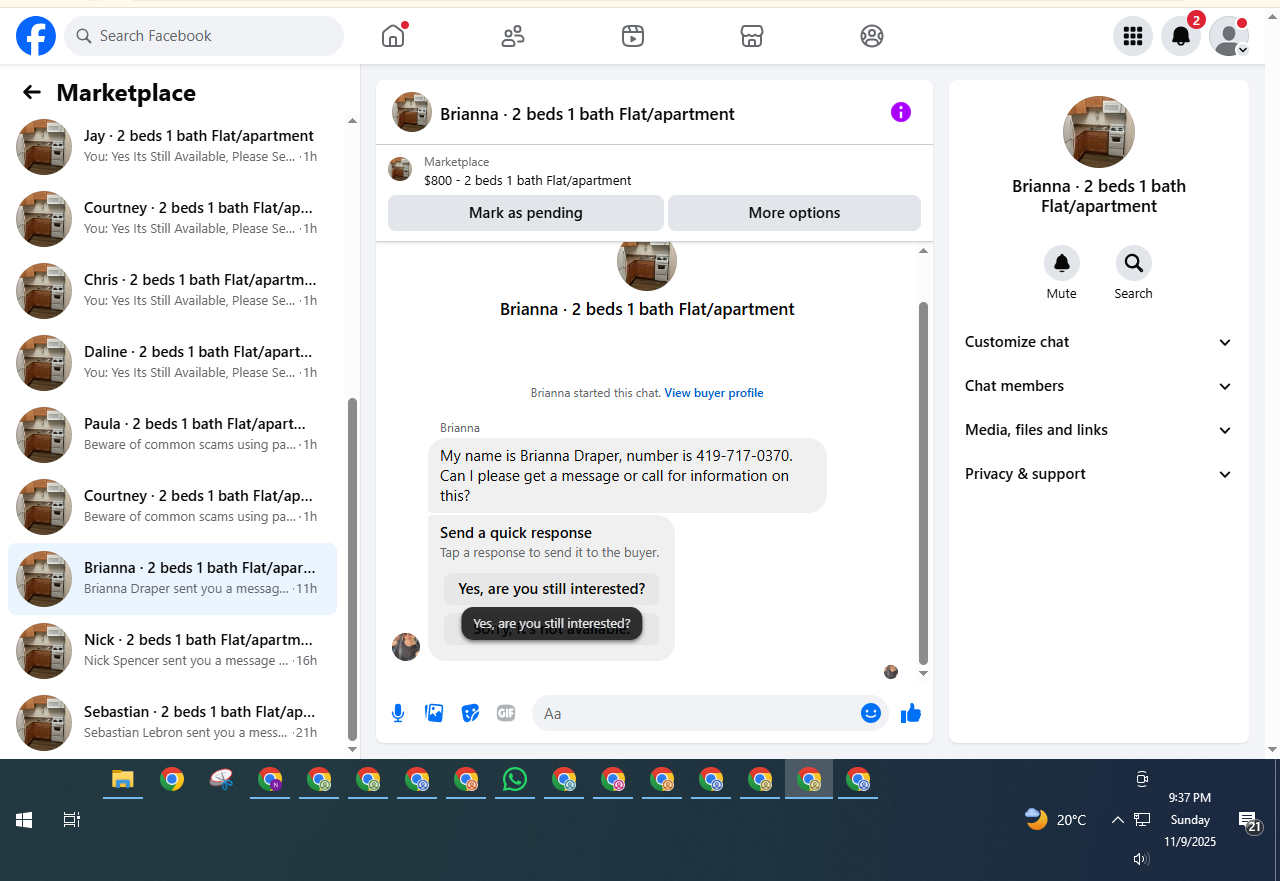Go back using the Marketplace arrow

(x=32, y=93)
